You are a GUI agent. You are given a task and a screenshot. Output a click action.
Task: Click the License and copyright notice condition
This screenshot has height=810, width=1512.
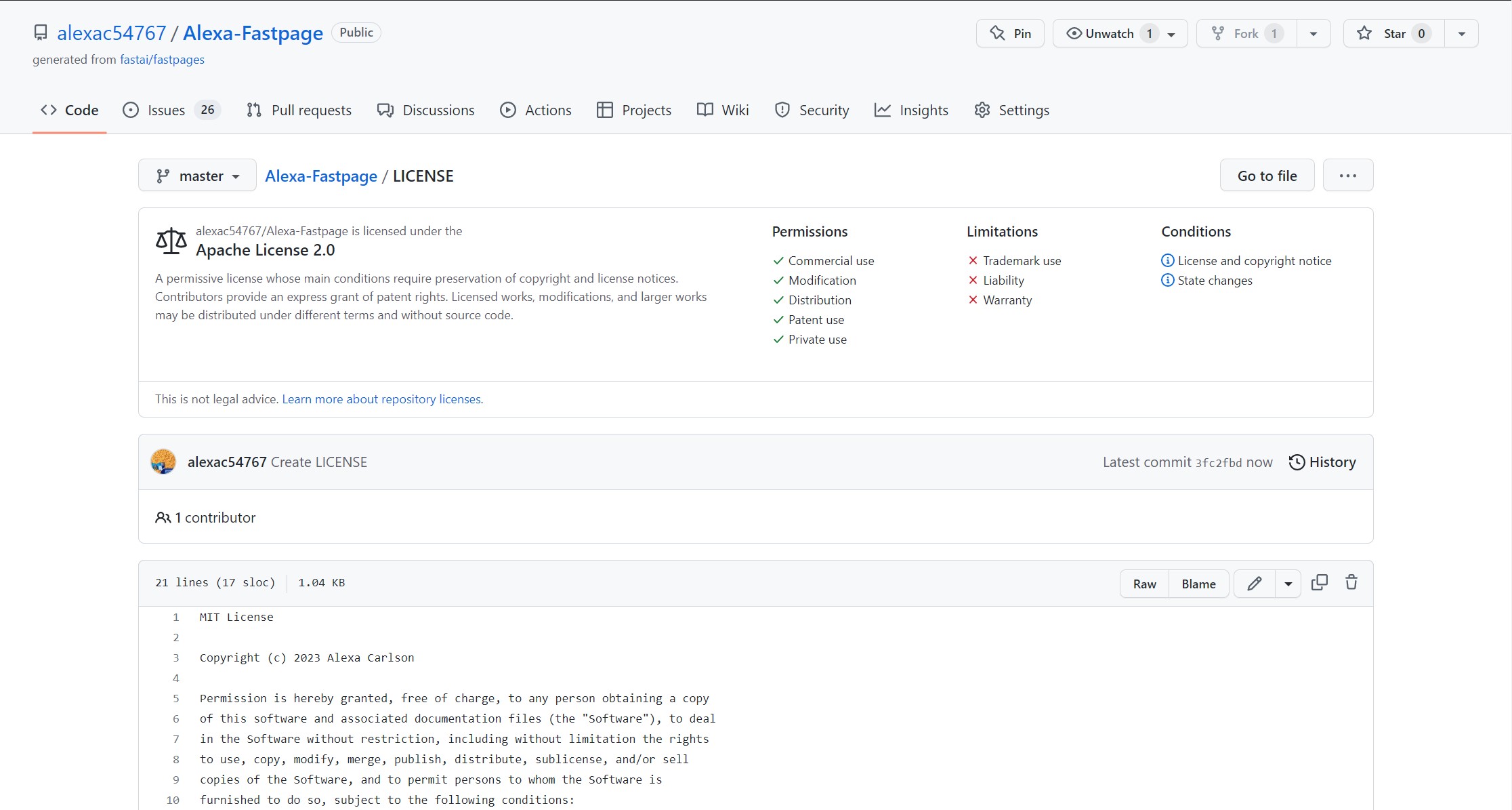[1254, 261]
